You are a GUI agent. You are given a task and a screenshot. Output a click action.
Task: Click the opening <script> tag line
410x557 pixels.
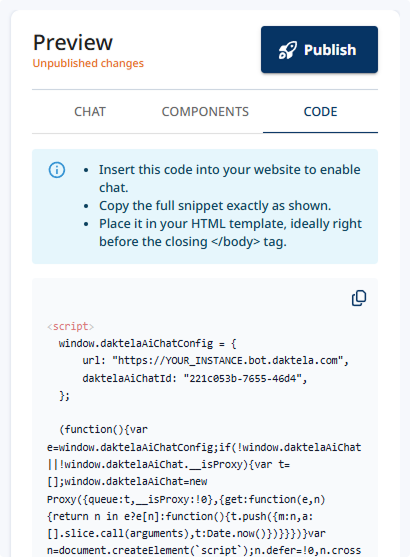click(x=70, y=326)
